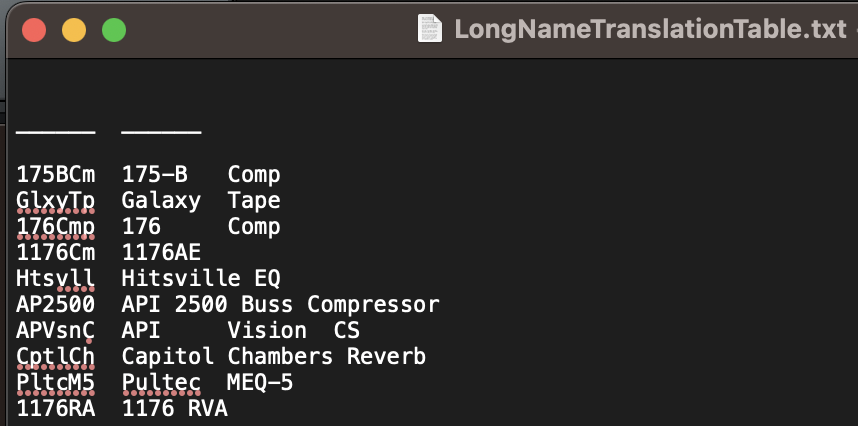Click the misspelled CptlCh entry
The height and width of the screenshot is (426, 858).
(55, 357)
